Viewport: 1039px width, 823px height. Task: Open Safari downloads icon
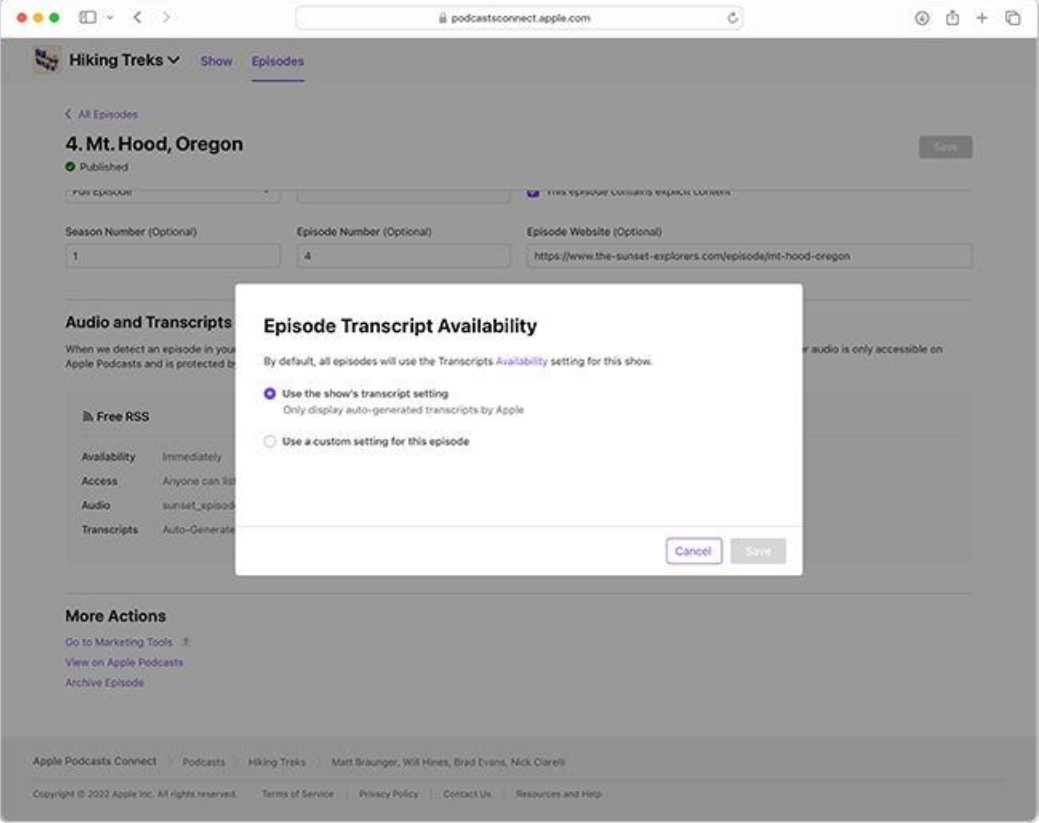(x=922, y=18)
